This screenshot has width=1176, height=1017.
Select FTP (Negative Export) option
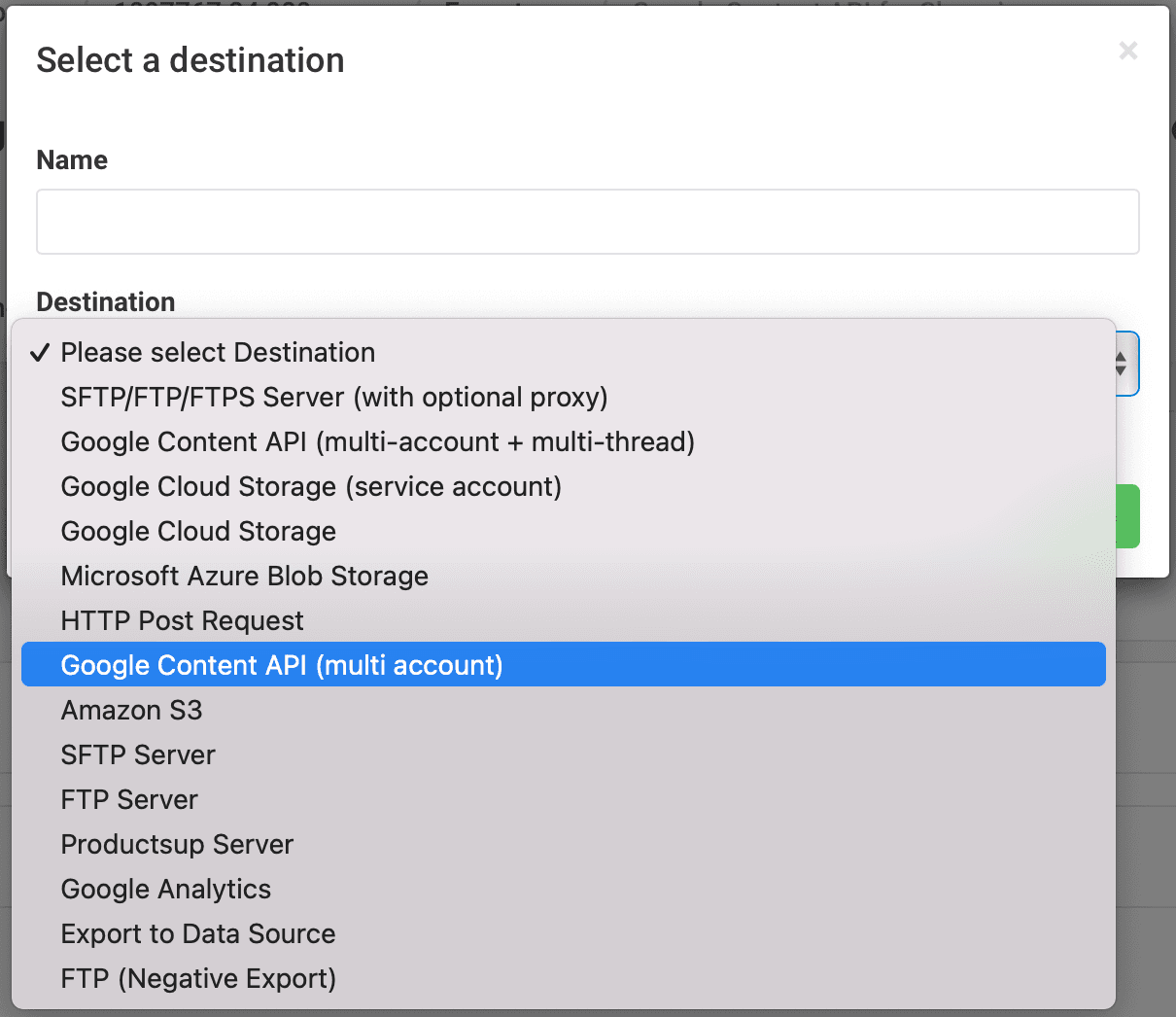tap(198, 979)
